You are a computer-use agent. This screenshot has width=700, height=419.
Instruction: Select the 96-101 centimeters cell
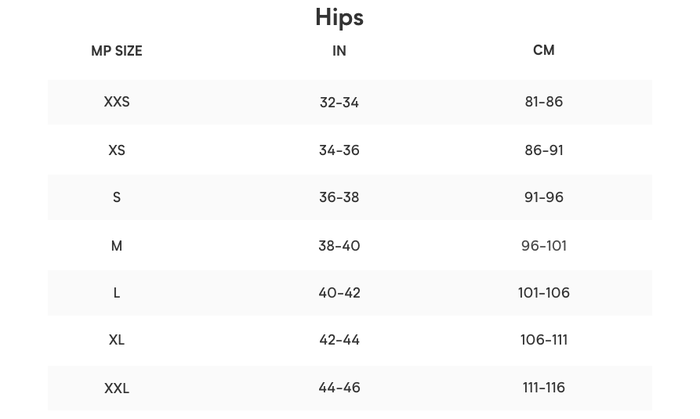coord(543,245)
